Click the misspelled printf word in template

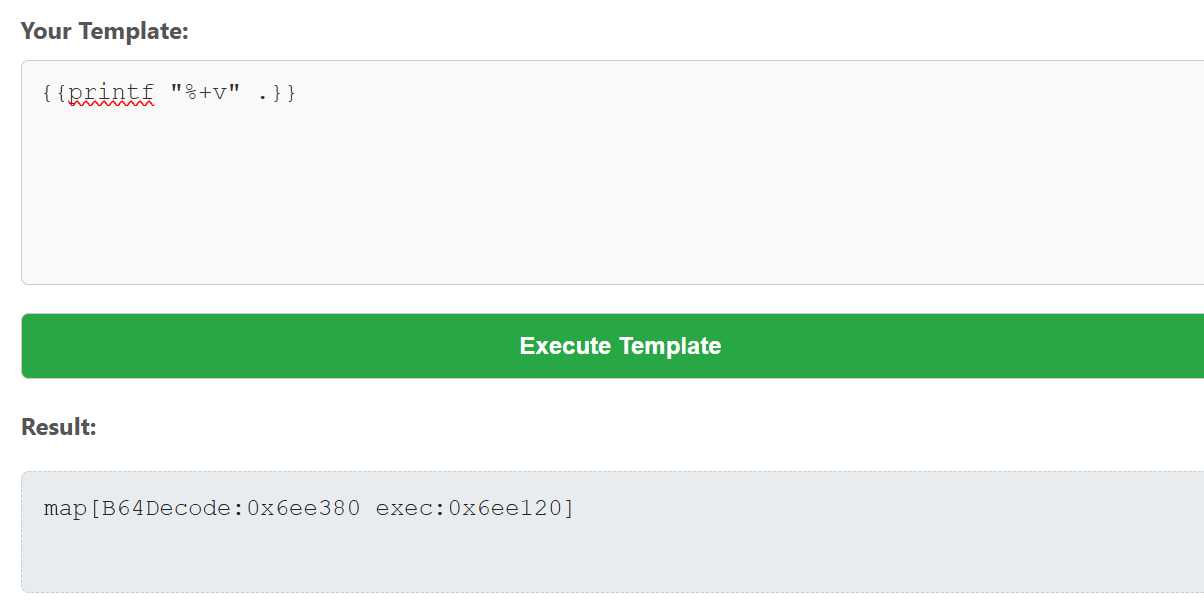111,93
